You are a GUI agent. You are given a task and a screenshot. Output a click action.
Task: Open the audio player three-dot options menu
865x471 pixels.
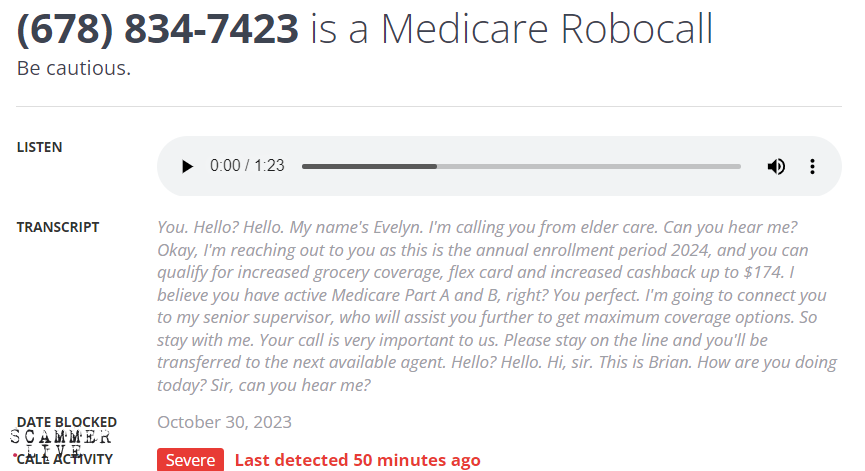click(812, 166)
